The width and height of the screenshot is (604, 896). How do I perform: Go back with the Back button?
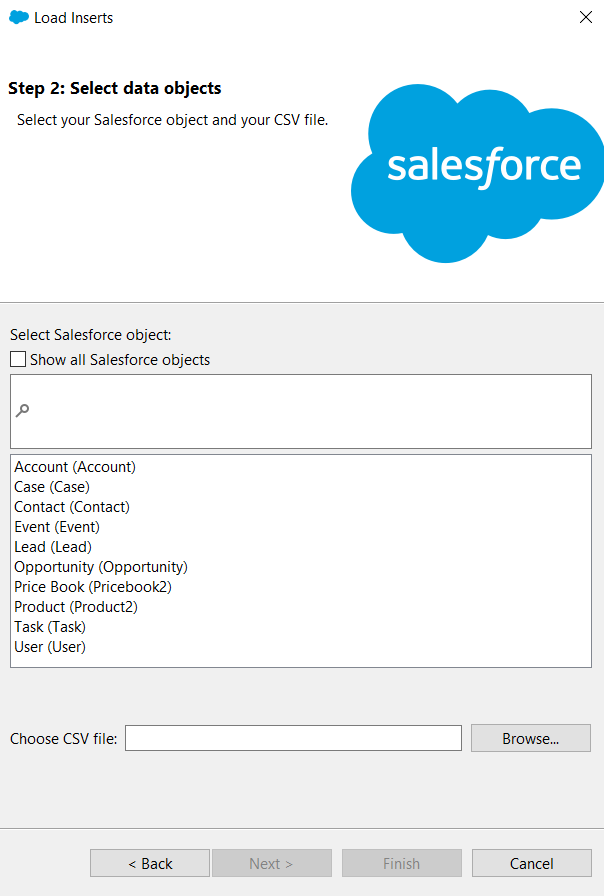pyautogui.click(x=150, y=863)
